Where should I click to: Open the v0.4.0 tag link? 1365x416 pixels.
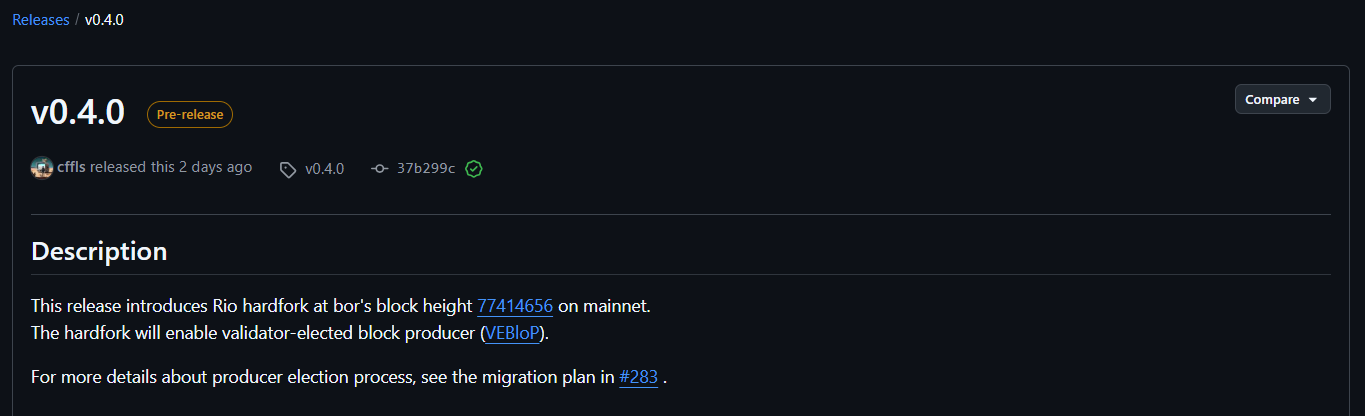pyautogui.click(x=324, y=168)
